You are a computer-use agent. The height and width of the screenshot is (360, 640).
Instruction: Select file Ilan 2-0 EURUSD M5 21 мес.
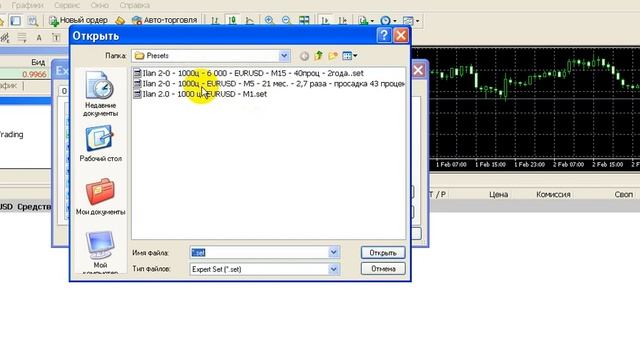tap(269, 84)
